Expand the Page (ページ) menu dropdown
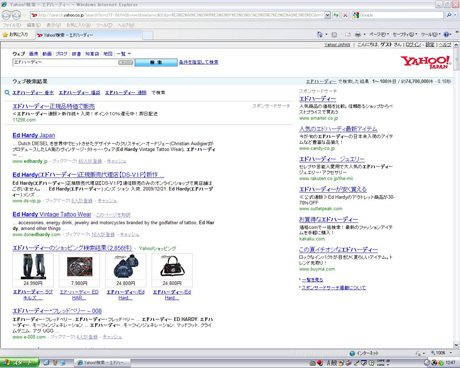This screenshot has width=460, height=368. [379, 34]
